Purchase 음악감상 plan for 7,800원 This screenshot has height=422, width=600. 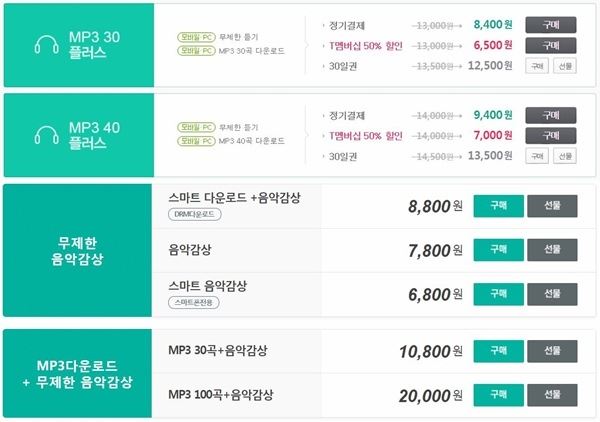point(498,249)
